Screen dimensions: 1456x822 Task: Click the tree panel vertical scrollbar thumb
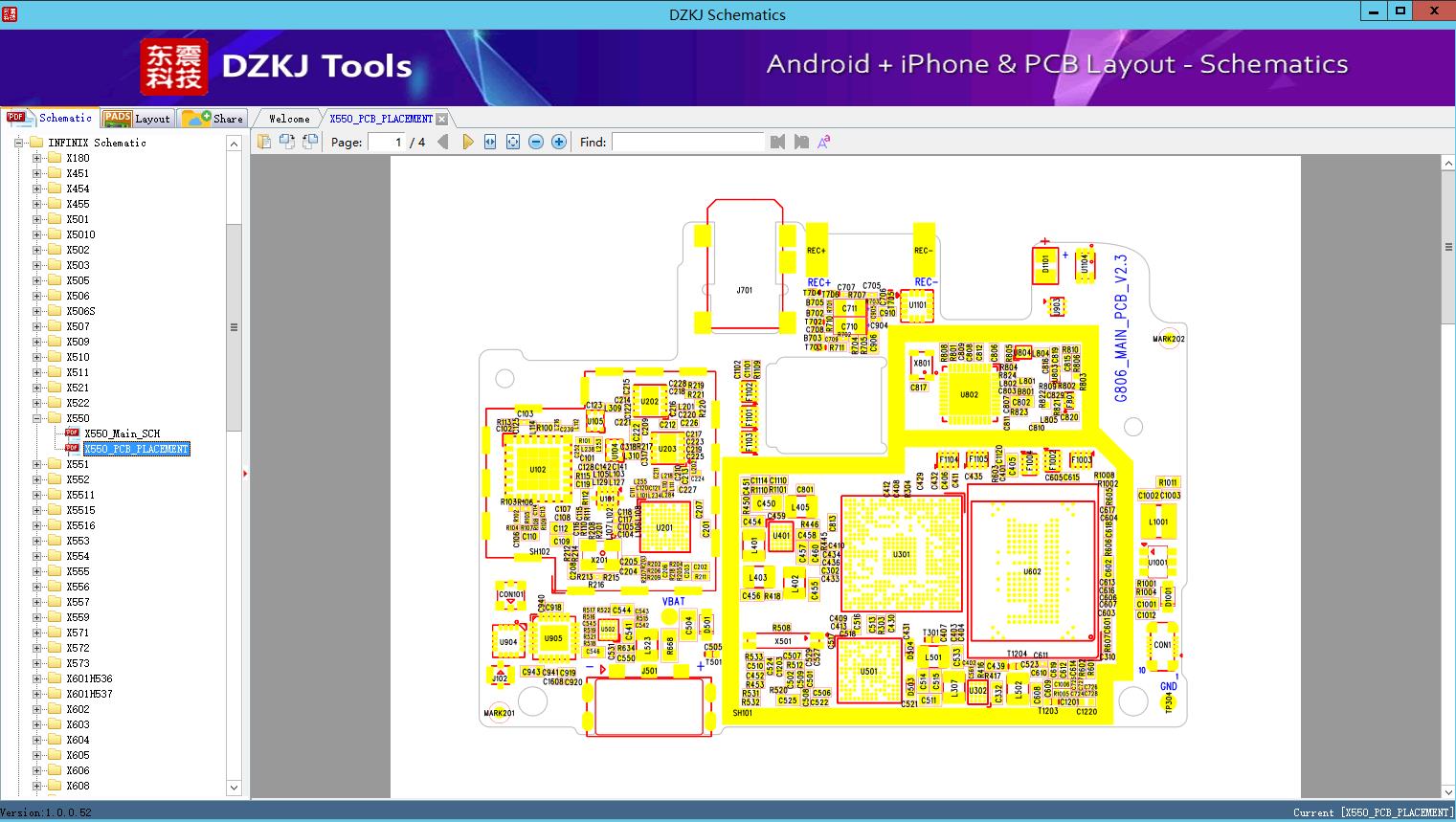(234, 327)
